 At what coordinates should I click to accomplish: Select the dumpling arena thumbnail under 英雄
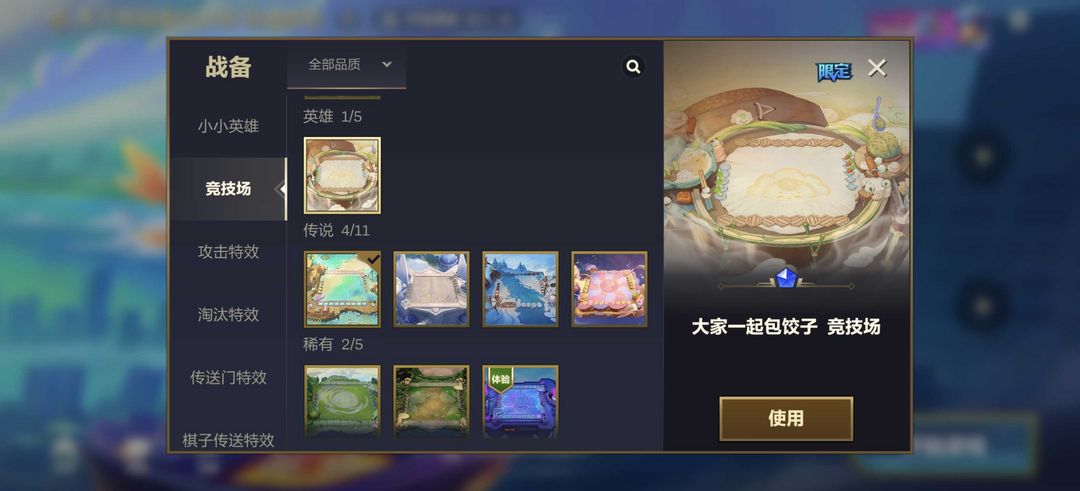pos(342,175)
